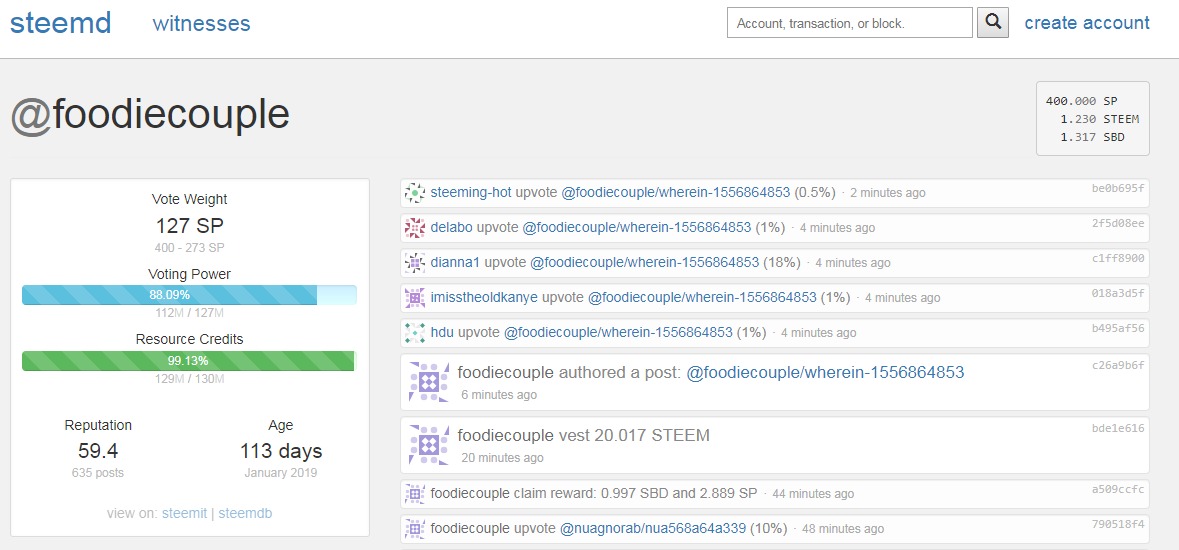Click the @foodiecouple account heading
Image resolution: width=1179 pixels, height=550 pixels.
point(150,115)
